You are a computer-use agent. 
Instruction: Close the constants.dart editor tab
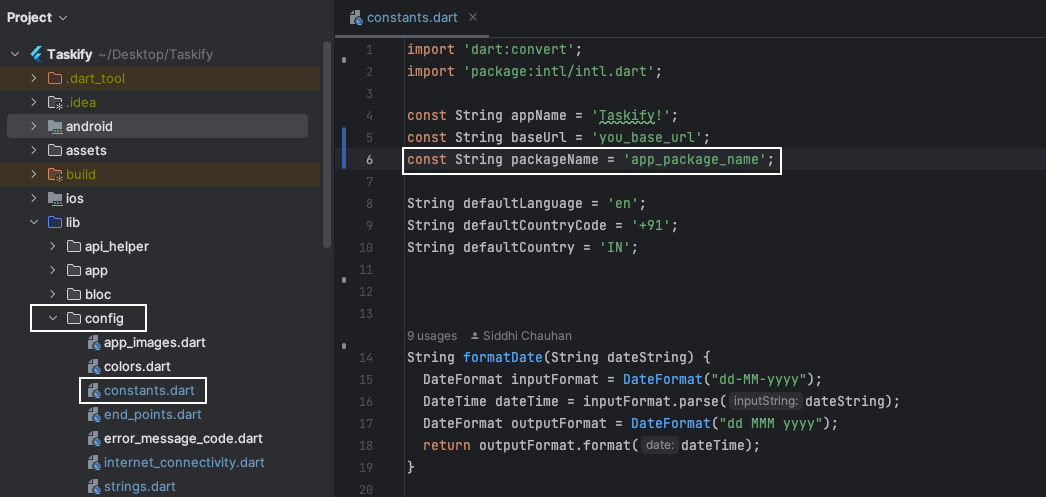(x=473, y=18)
